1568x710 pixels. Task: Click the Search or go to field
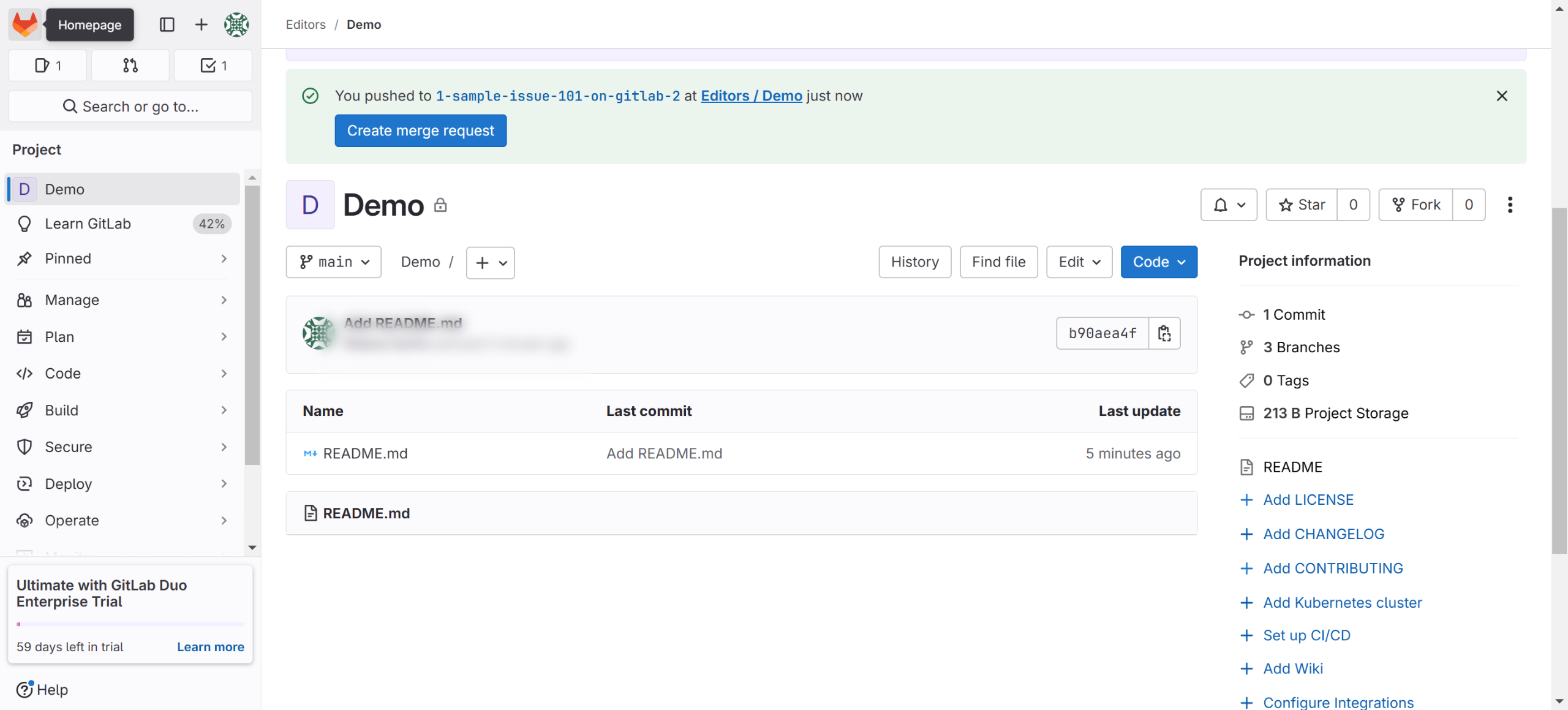point(130,107)
